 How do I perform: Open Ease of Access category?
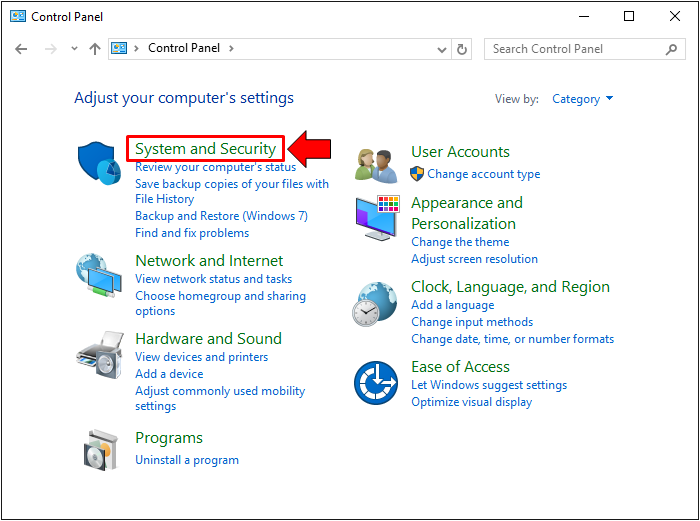(460, 367)
